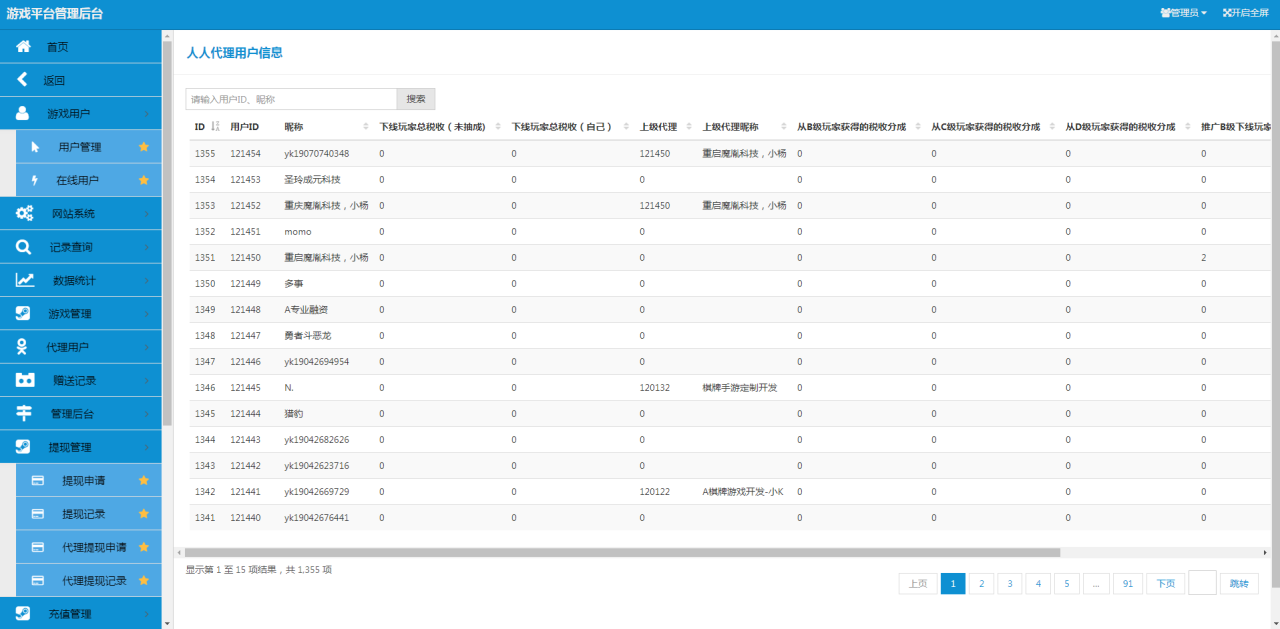Open the 管理员 dropdown in the header
Image resolution: width=1280 pixels, height=629 pixels.
(1183, 13)
